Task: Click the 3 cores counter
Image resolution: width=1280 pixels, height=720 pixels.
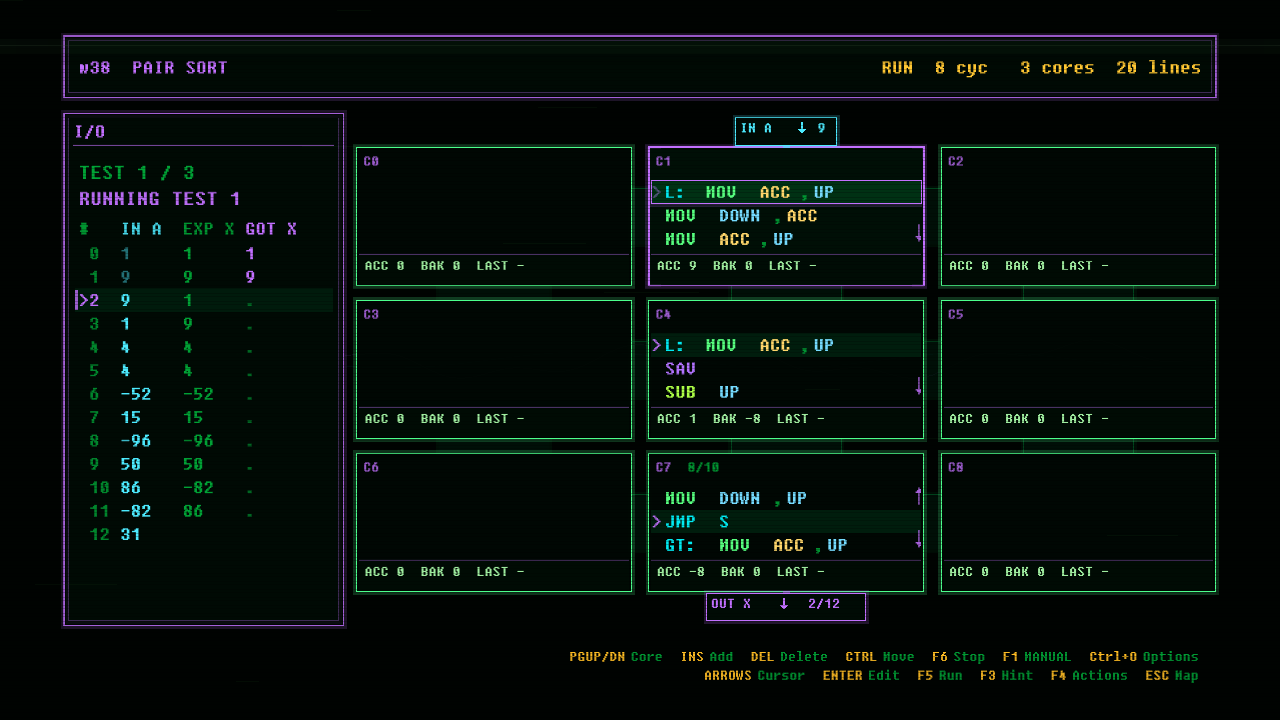Action: (x=1057, y=68)
